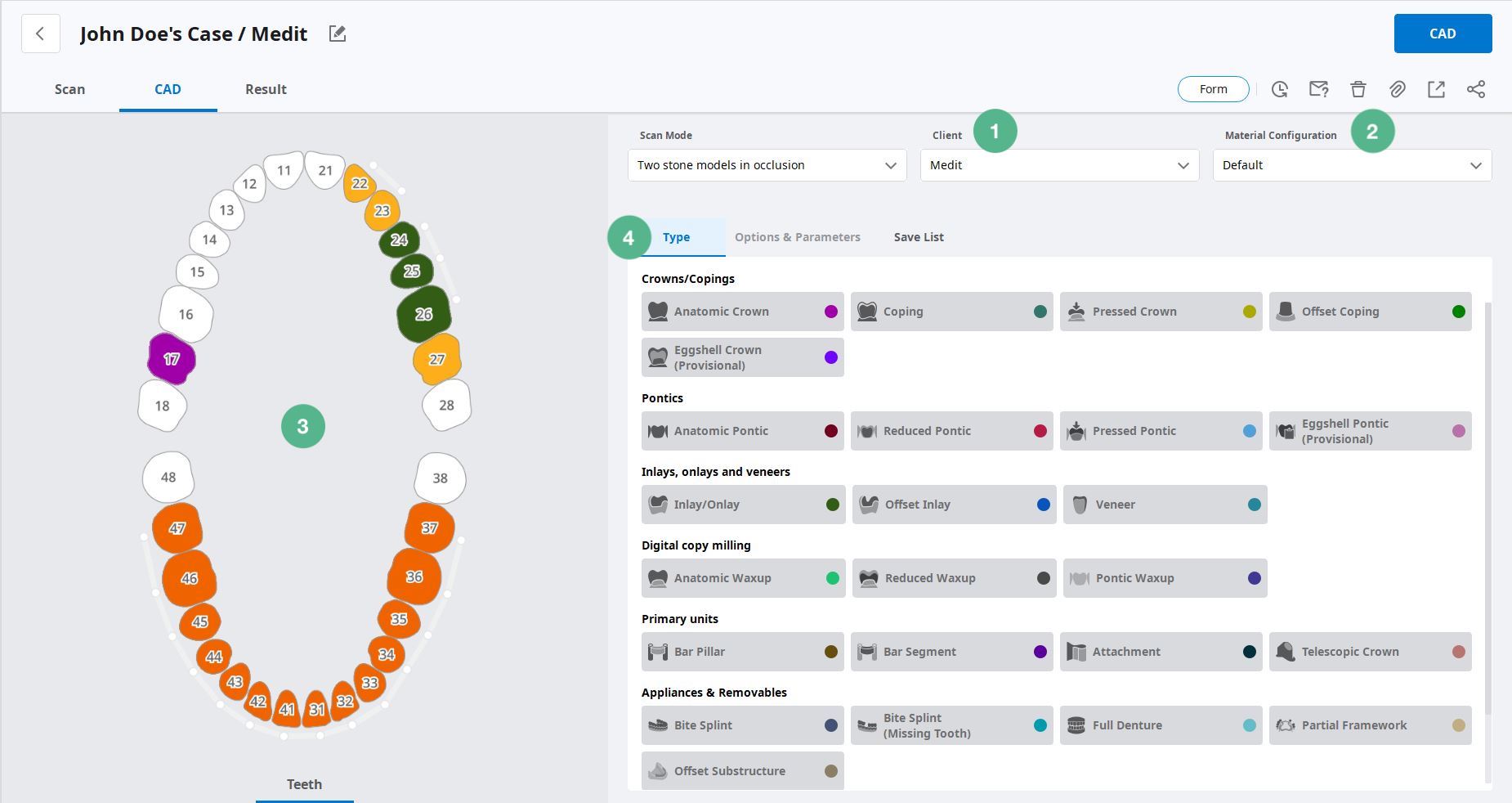Click the mail inquiry envelope icon

pos(1318,89)
